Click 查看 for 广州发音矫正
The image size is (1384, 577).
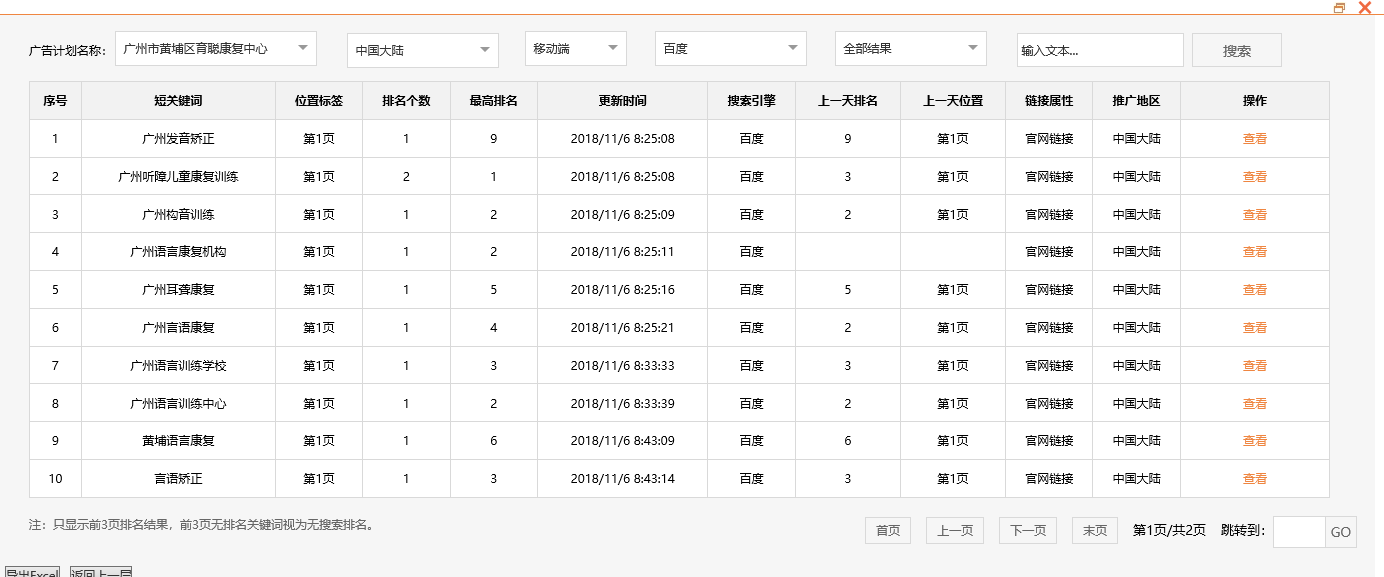1254,139
